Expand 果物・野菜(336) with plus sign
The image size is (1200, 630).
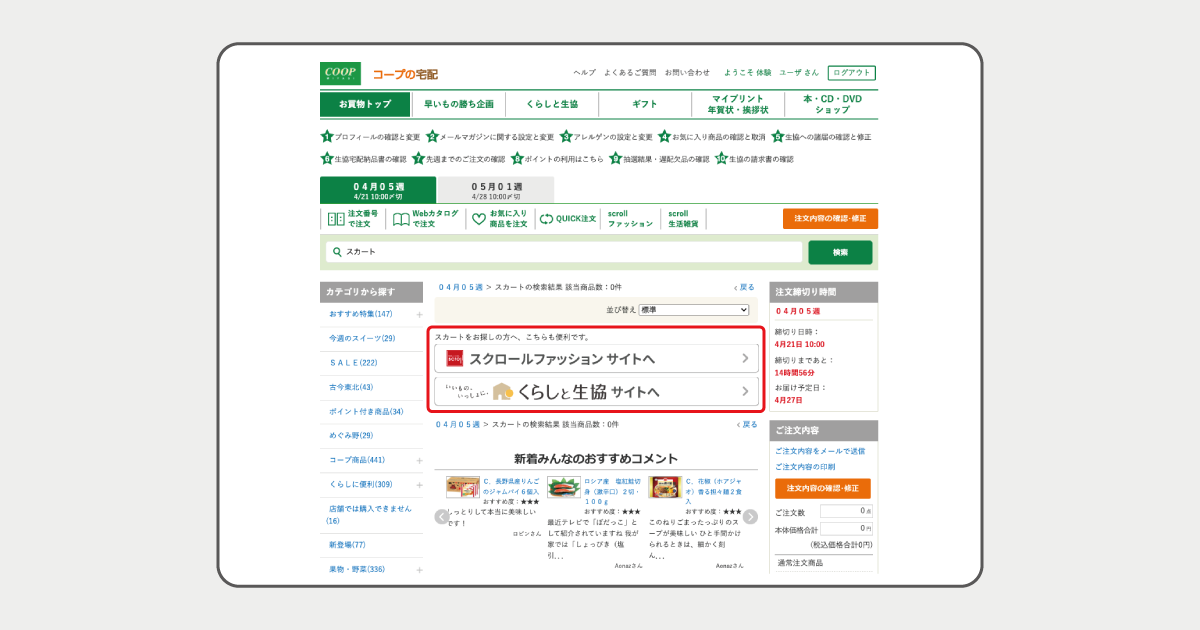click(419, 570)
